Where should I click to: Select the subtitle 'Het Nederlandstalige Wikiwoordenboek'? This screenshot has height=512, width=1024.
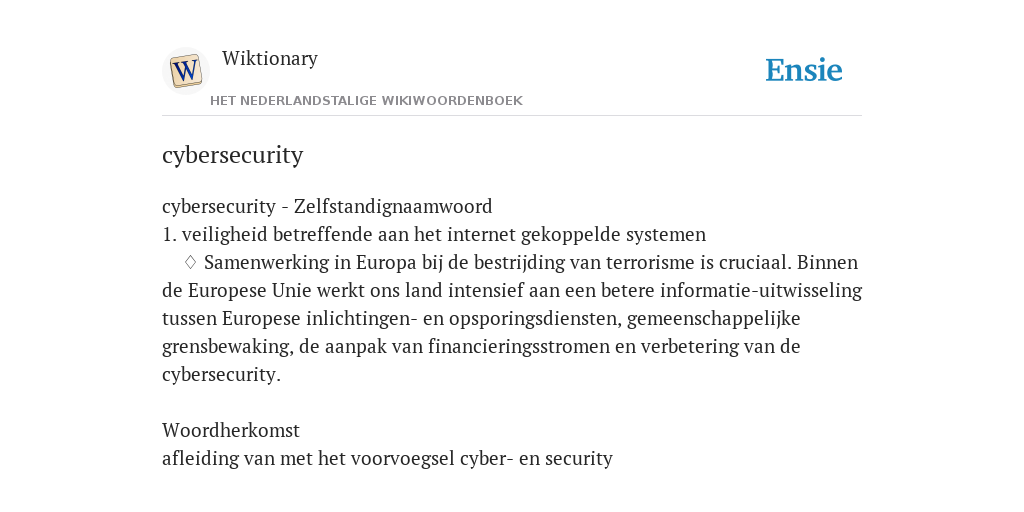click(366, 101)
